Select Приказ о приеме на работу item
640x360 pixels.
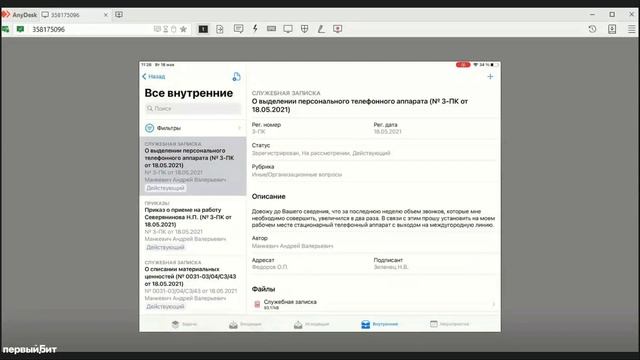[193, 225]
